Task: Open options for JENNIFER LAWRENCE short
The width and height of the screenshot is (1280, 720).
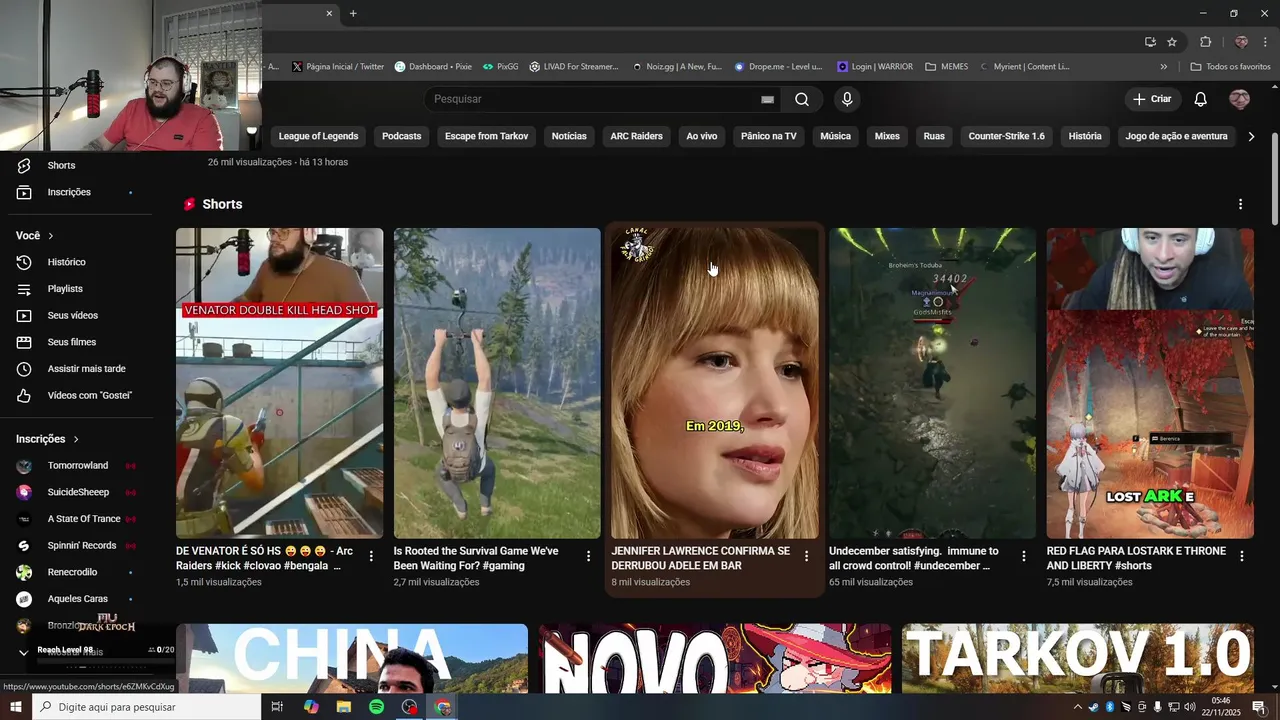Action: click(x=806, y=556)
